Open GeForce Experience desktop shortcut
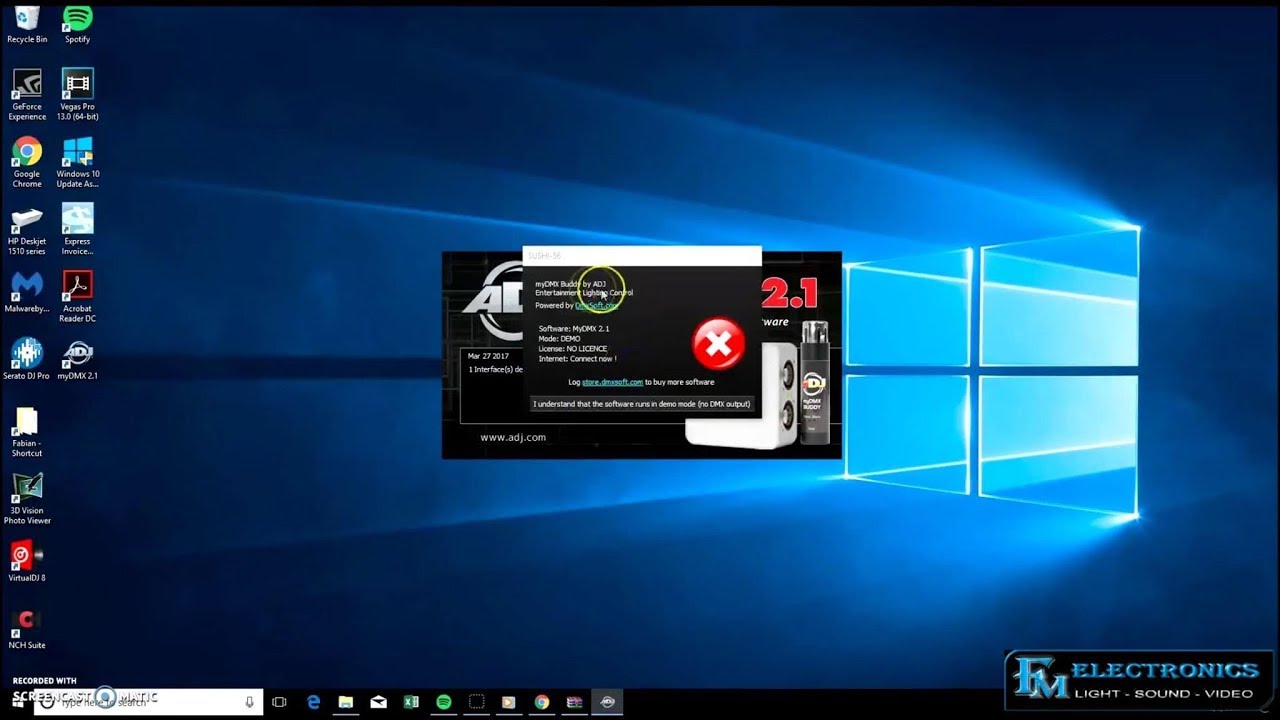1280x720 pixels. pos(27,95)
